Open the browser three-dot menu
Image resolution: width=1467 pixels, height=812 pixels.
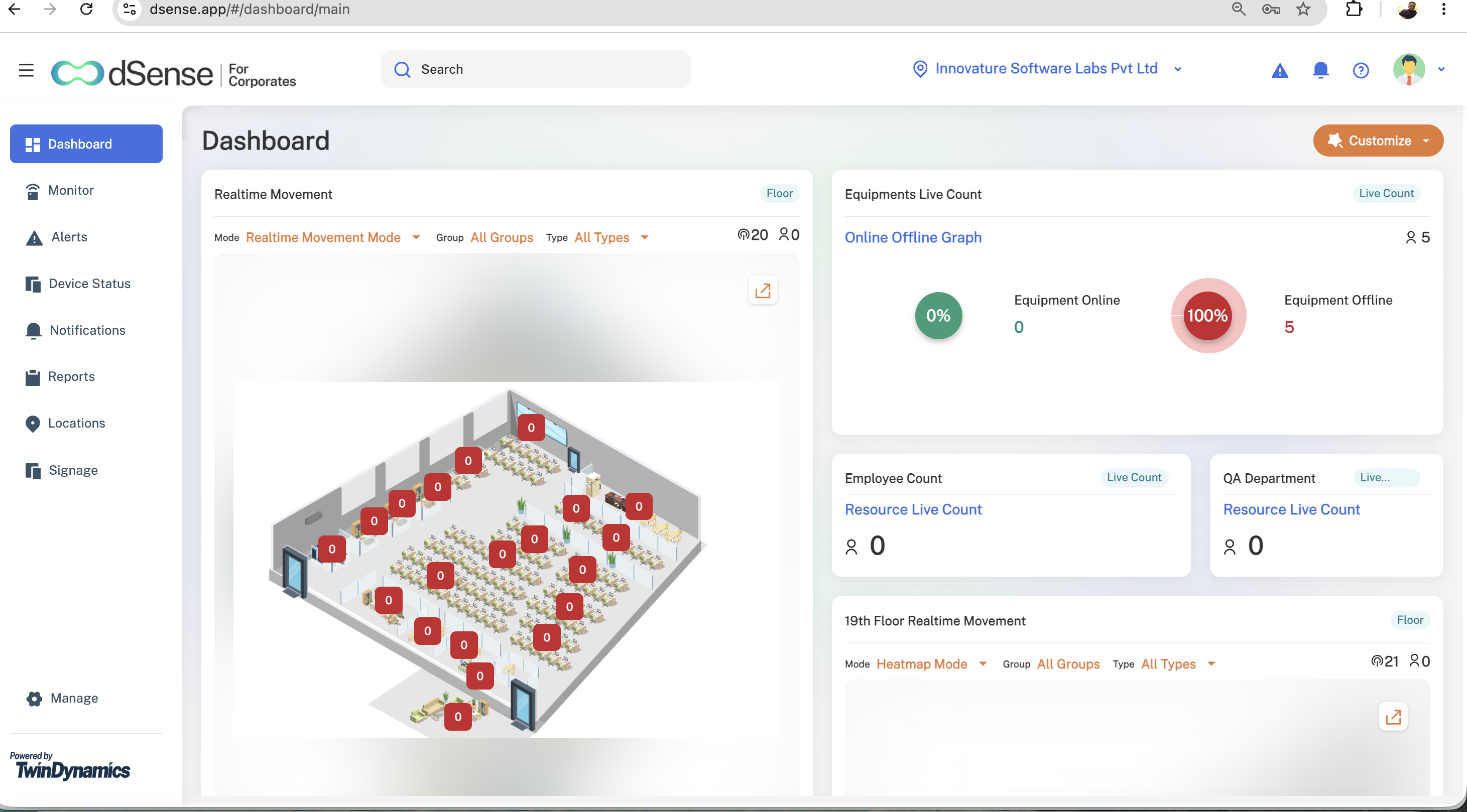[x=1443, y=9]
